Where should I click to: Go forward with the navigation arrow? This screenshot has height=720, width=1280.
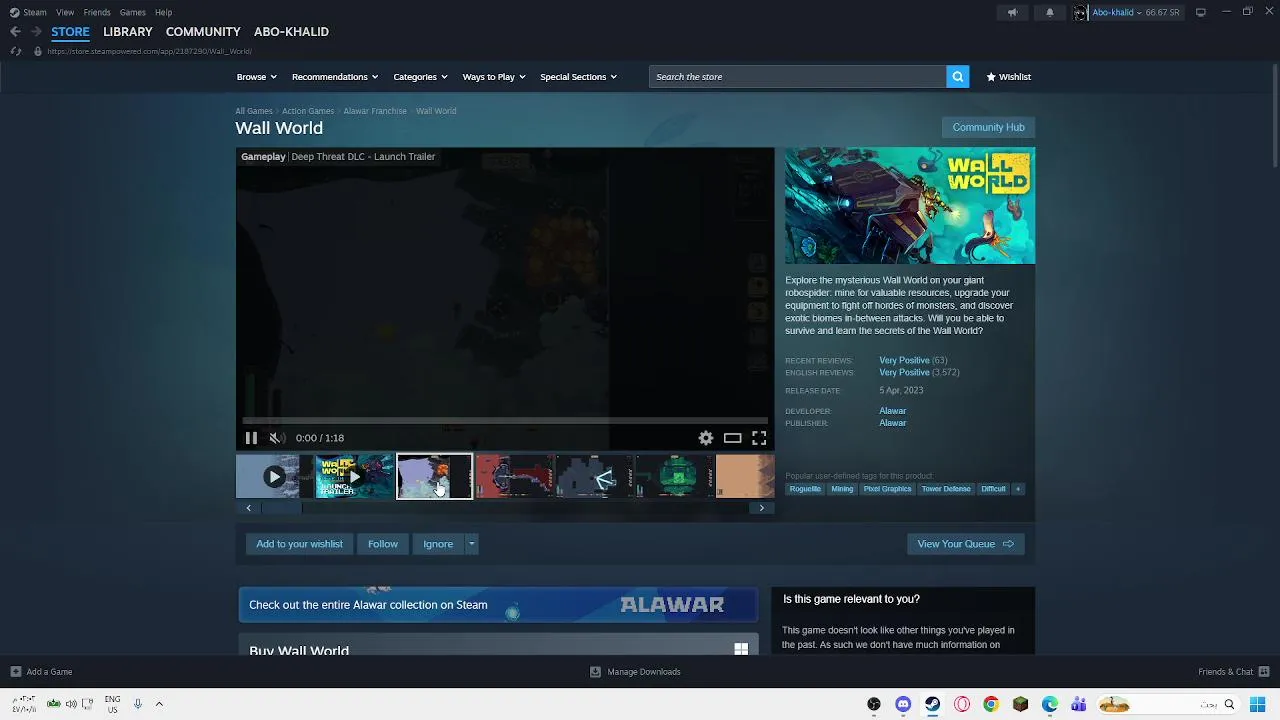tap(35, 32)
